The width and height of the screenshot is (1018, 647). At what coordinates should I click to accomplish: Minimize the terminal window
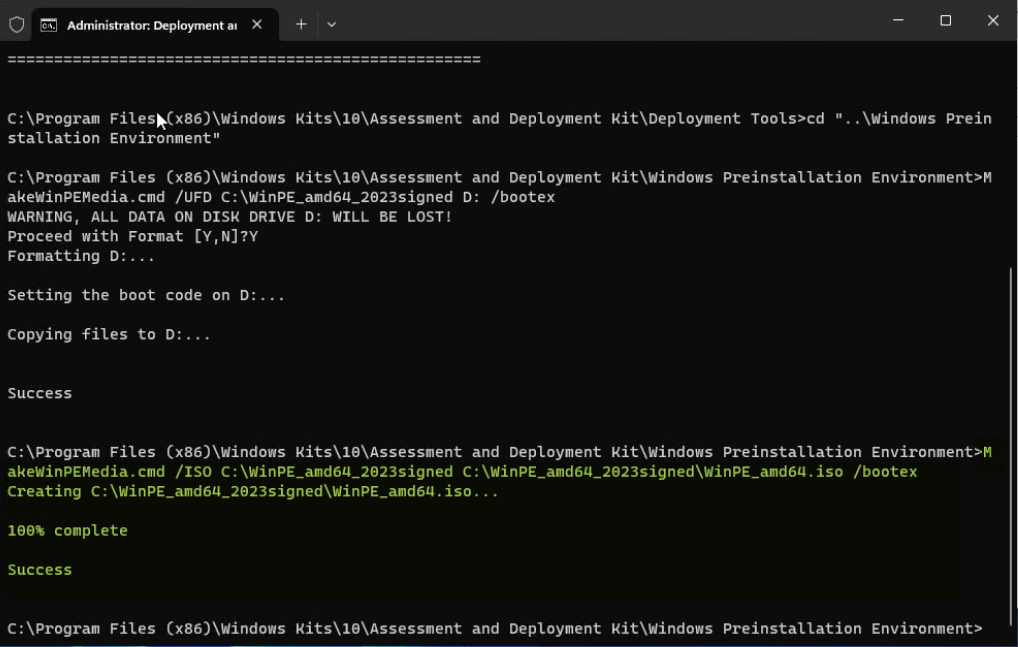897,20
